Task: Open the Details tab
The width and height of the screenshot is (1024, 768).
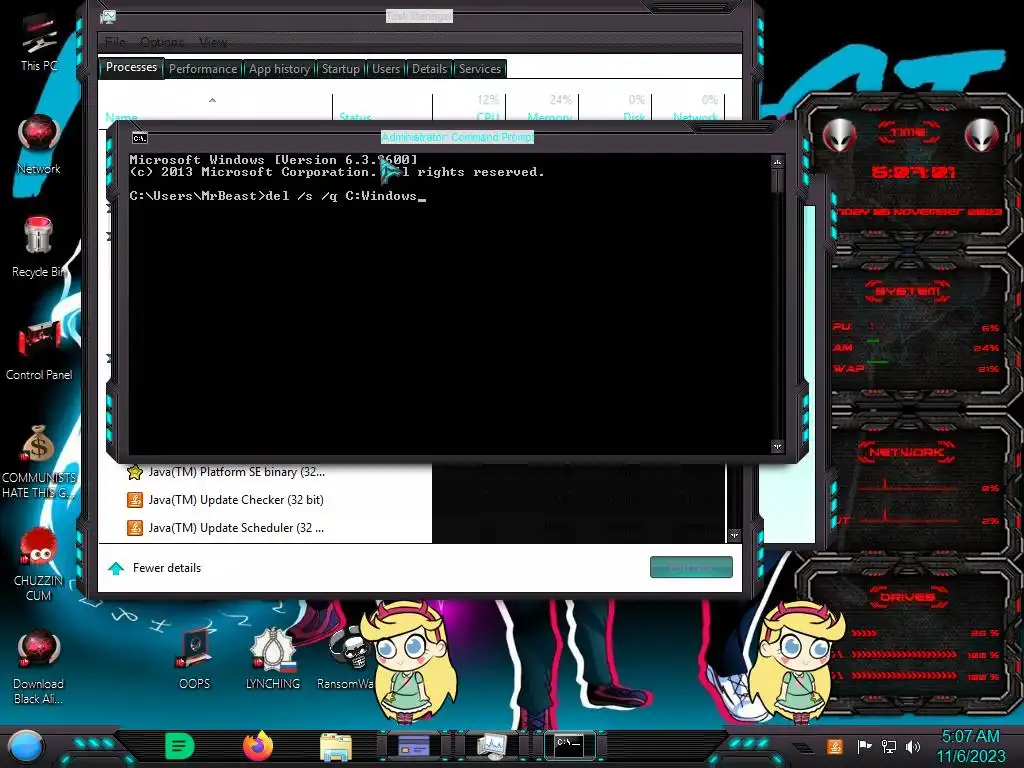Action: point(429,69)
